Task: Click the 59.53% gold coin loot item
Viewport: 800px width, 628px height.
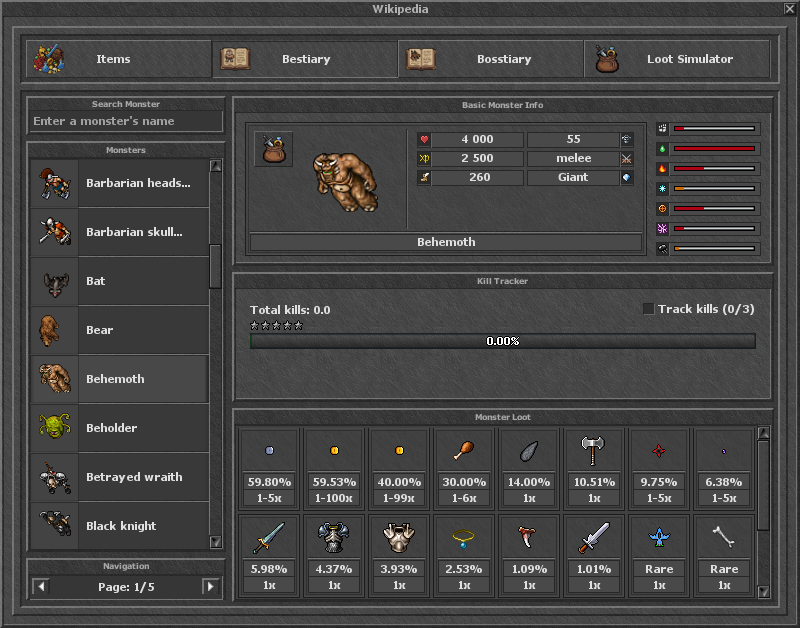Action: (334, 468)
